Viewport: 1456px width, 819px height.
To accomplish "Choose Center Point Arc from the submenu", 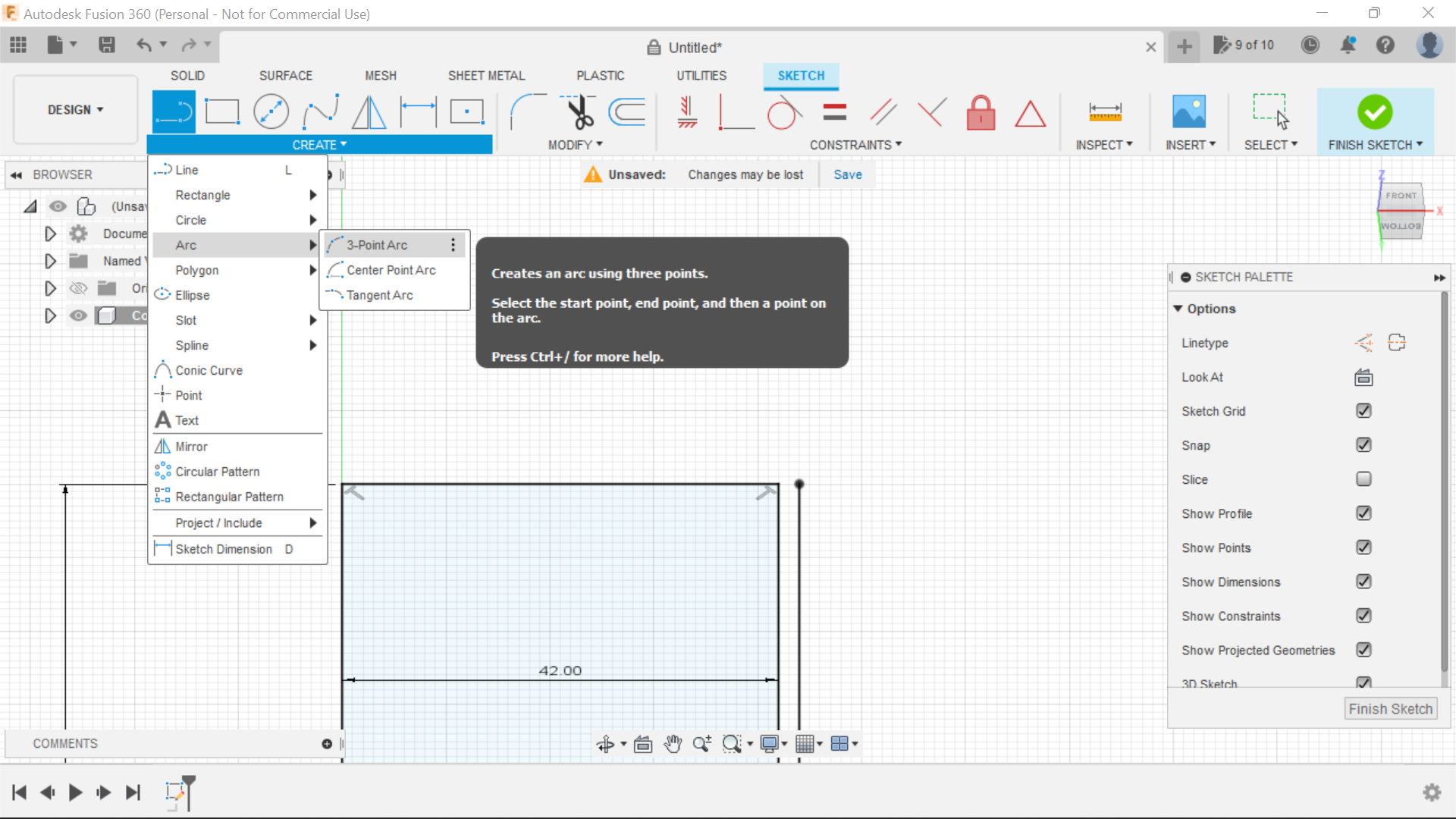I will [x=394, y=270].
